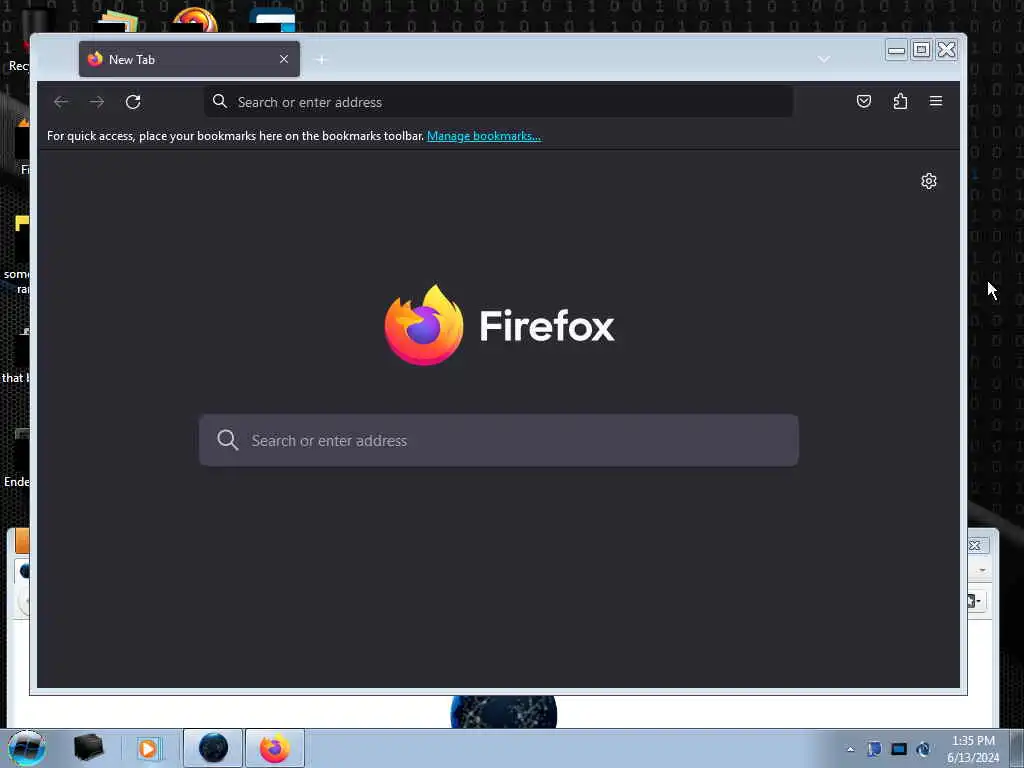
Task: Expand the list all tabs chevron
Action: click(824, 59)
